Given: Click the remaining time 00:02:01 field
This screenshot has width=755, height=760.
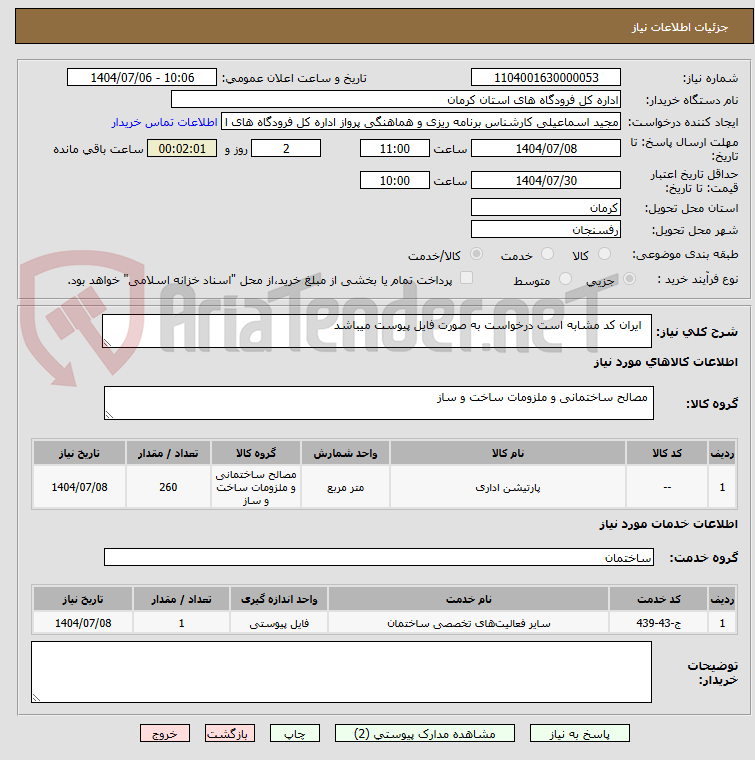Looking at the screenshot, I should pos(182,148).
